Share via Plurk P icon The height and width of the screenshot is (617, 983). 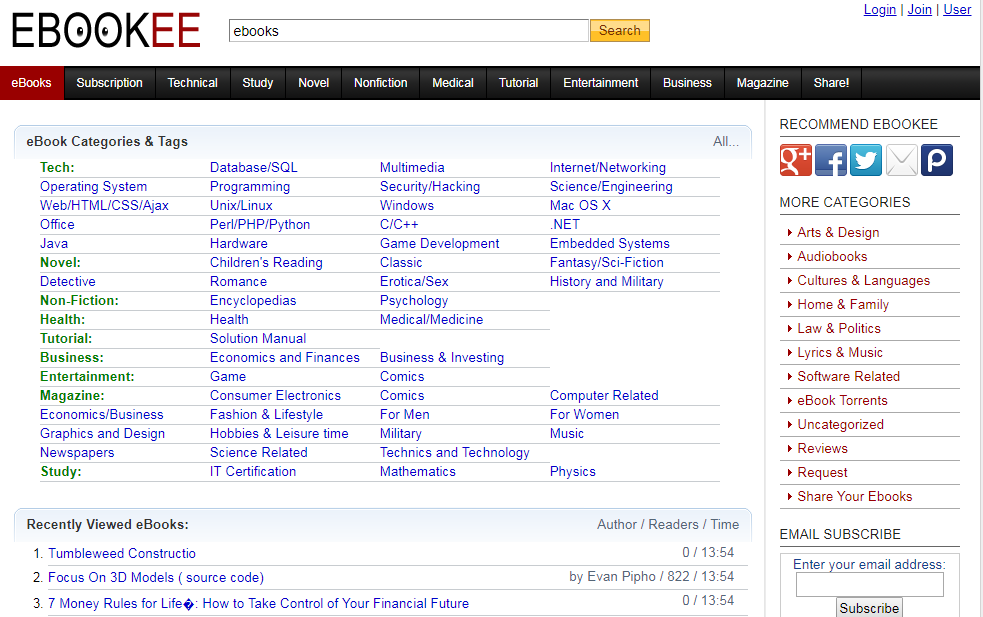pyautogui.click(x=937, y=159)
